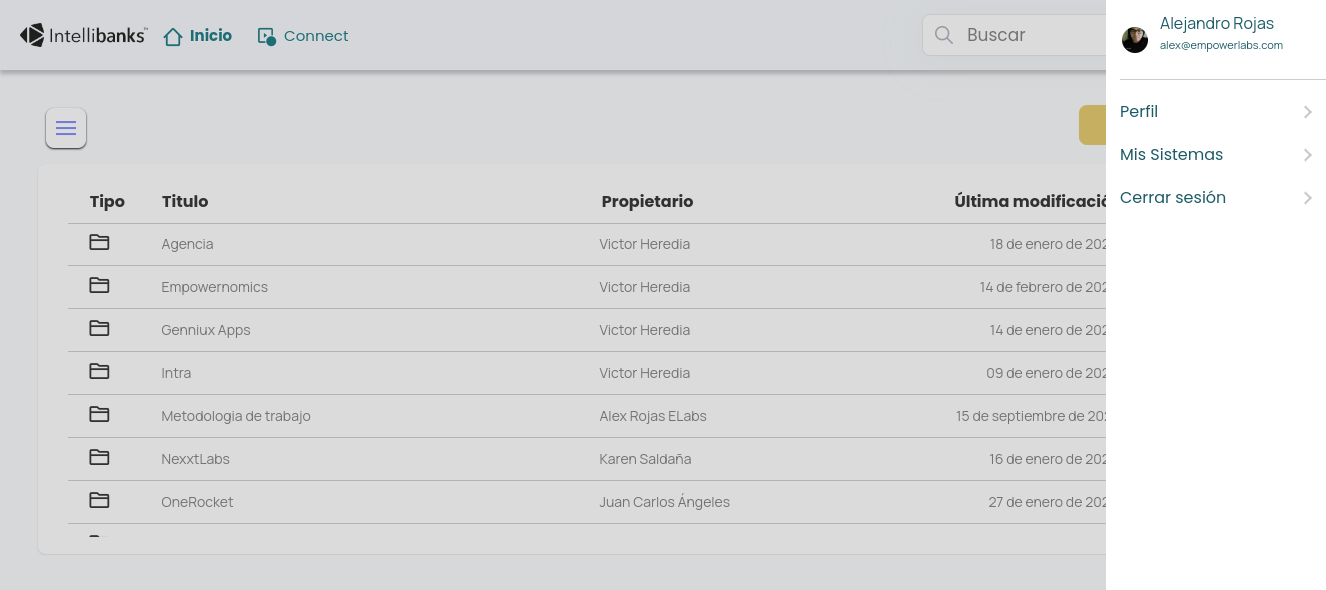Viewport: 1326px width, 590px height.
Task: Open the Genniux Apps folder icon
Action: (x=99, y=328)
